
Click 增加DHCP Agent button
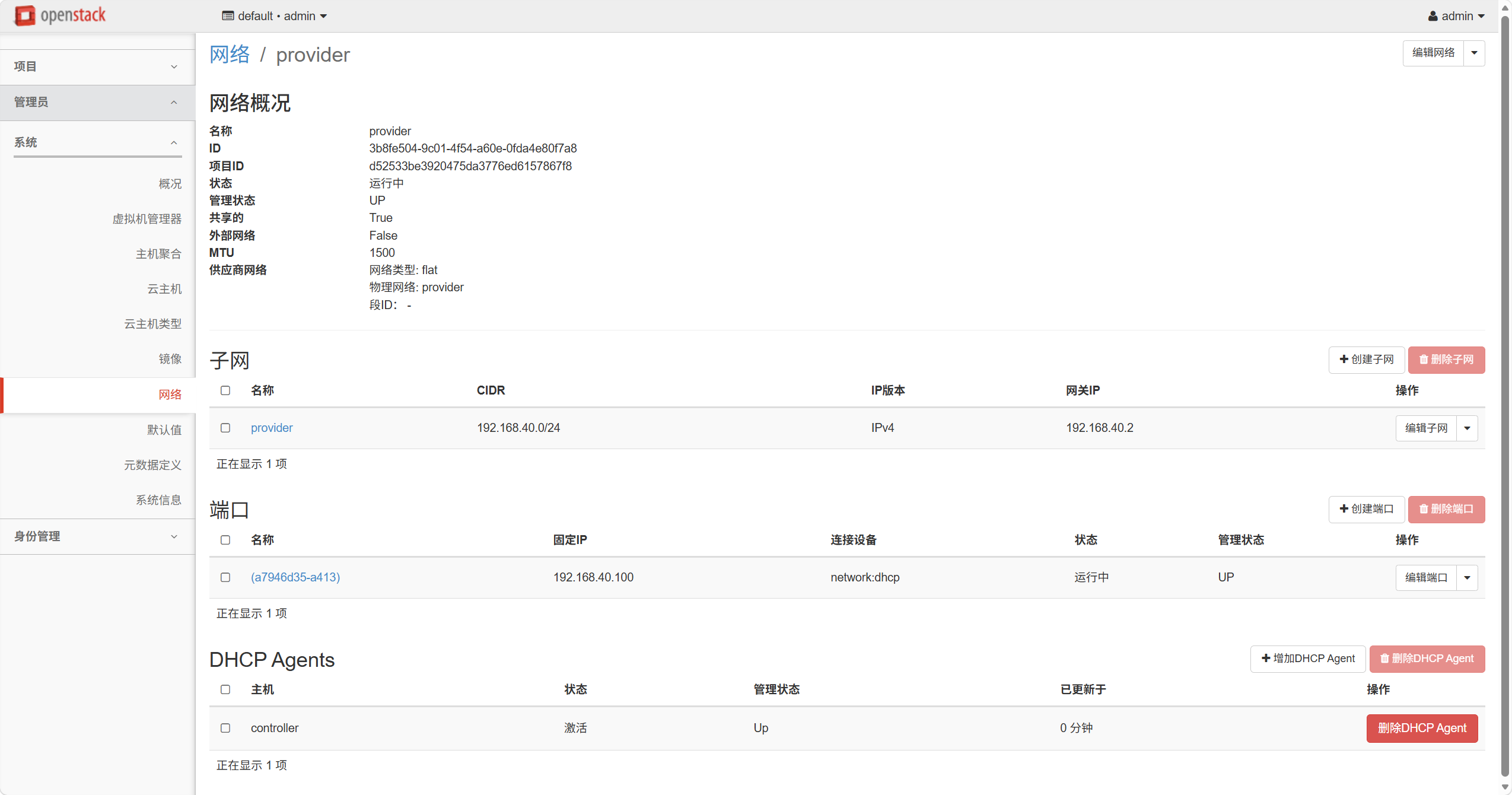click(1308, 659)
